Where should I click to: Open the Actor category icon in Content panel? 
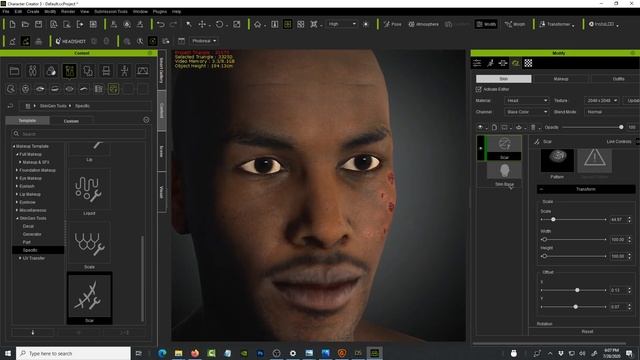click(33, 71)
